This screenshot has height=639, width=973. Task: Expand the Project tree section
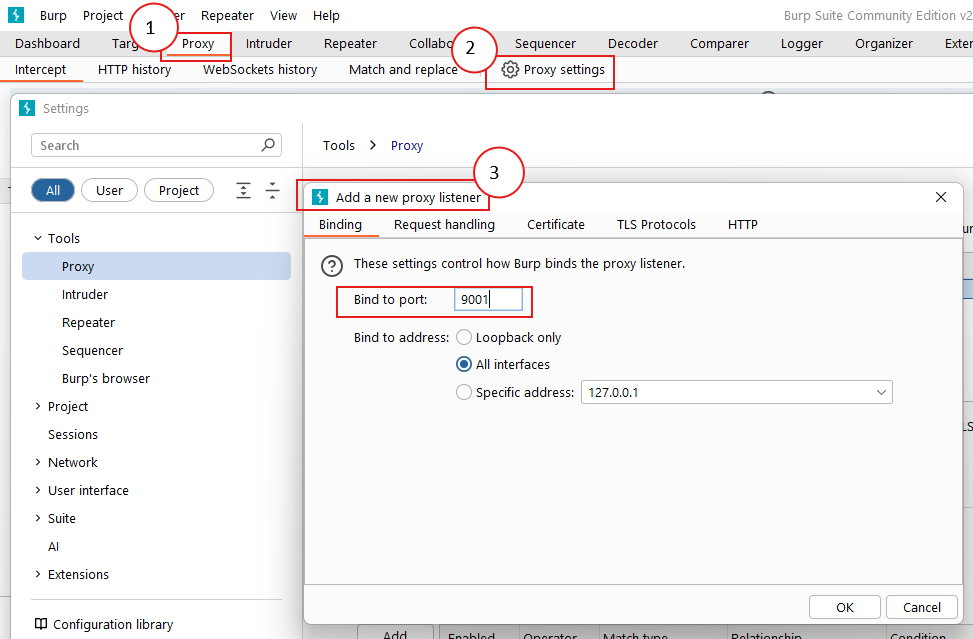click(x=38, y=406)
